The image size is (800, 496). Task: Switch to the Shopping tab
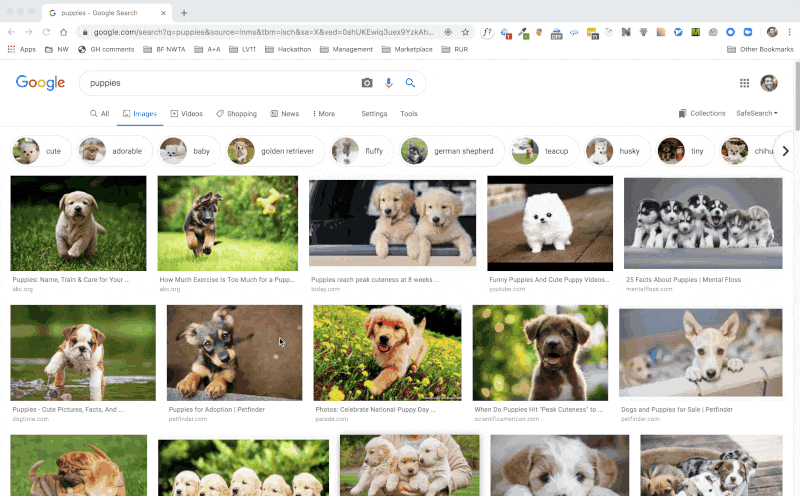coord(236,114)
